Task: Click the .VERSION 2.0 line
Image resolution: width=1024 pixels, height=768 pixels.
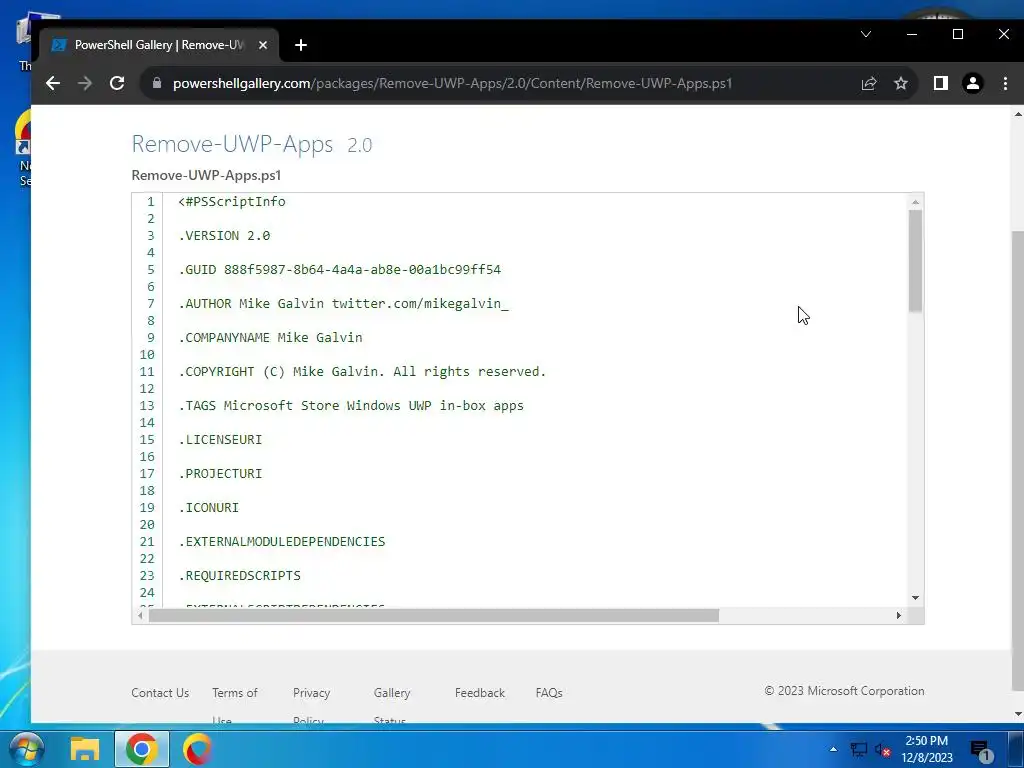Action: (x=224, y=236)
